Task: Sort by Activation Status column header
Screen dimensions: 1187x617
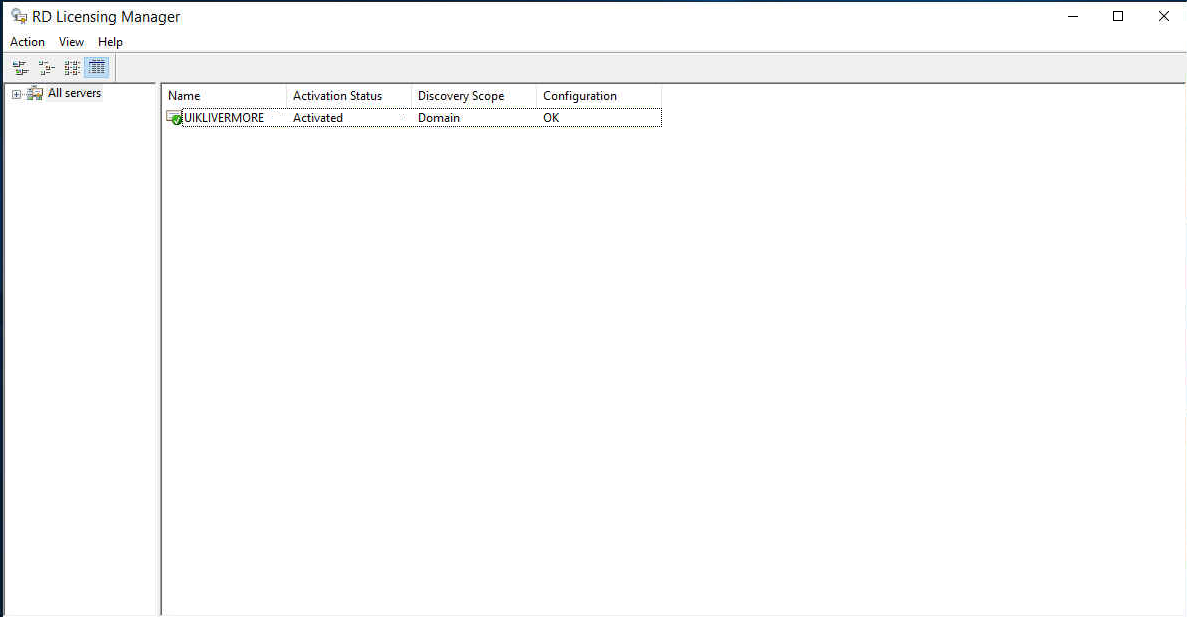Action: 349,95
